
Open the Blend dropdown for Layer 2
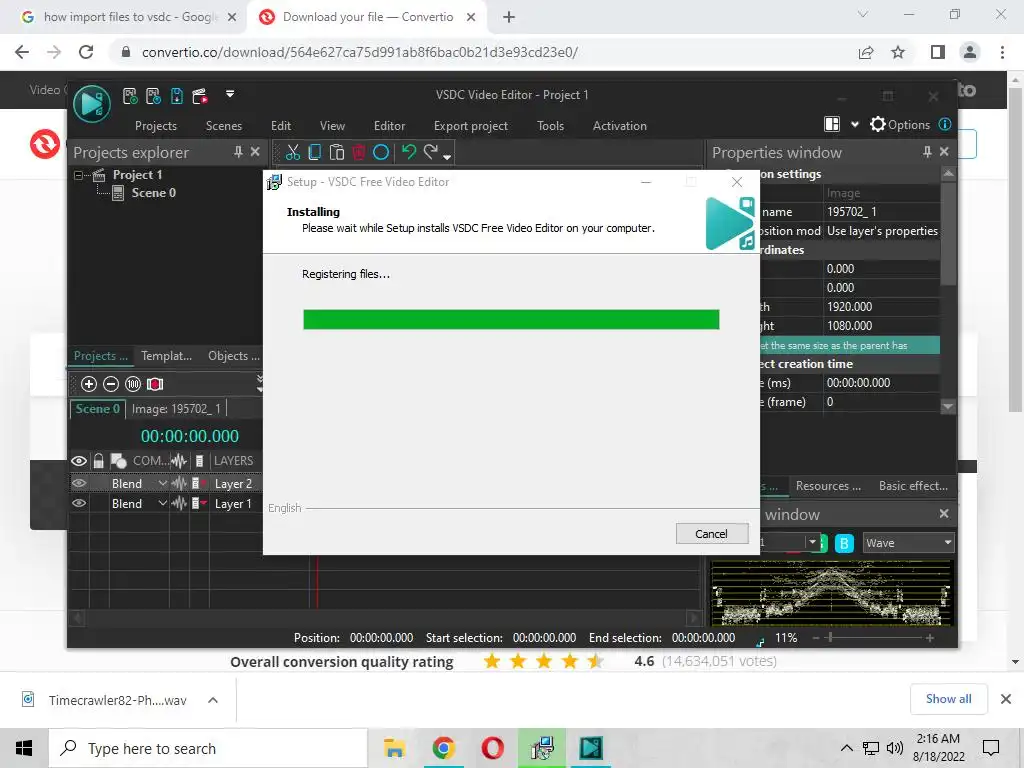pyautogui.click(x=163, y=484)
